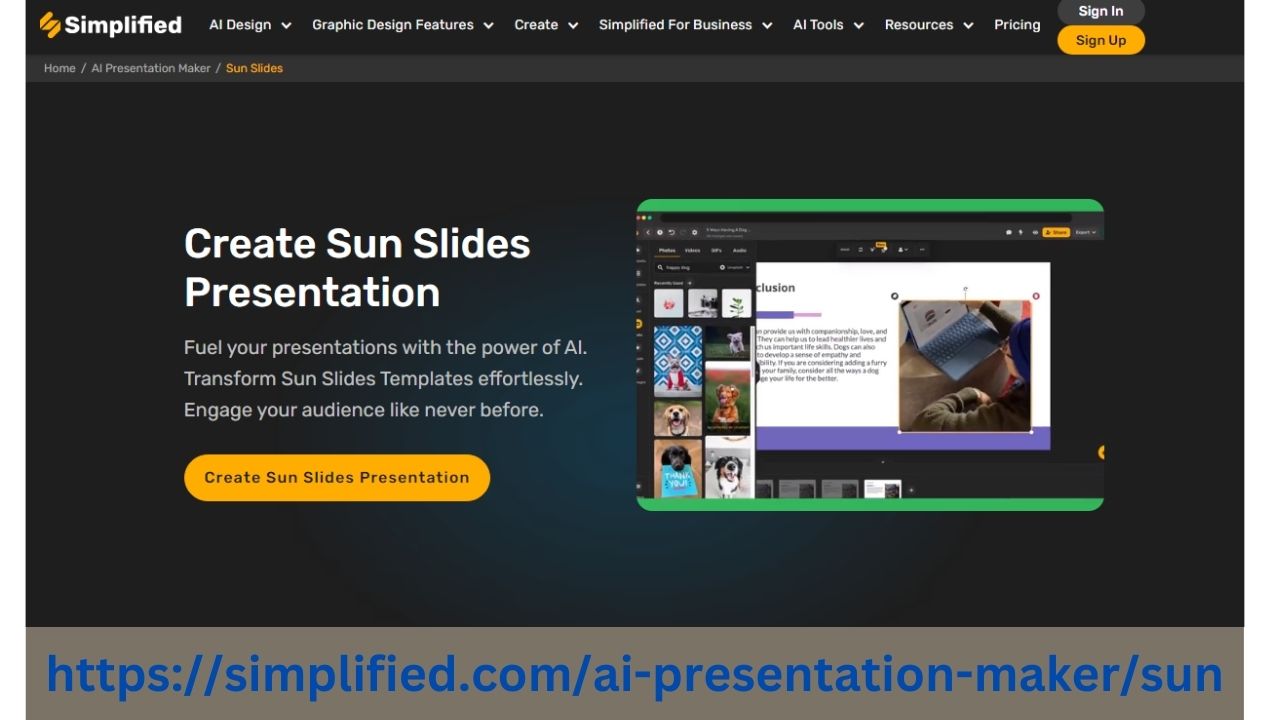Click the undo arrow in the editor toolbar
Viewport: 1280px width, 720px height.
[x=672, y=232]
